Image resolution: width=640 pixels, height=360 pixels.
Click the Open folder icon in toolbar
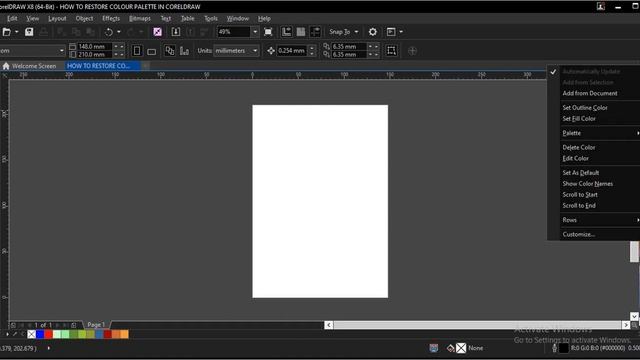[7, 32]
